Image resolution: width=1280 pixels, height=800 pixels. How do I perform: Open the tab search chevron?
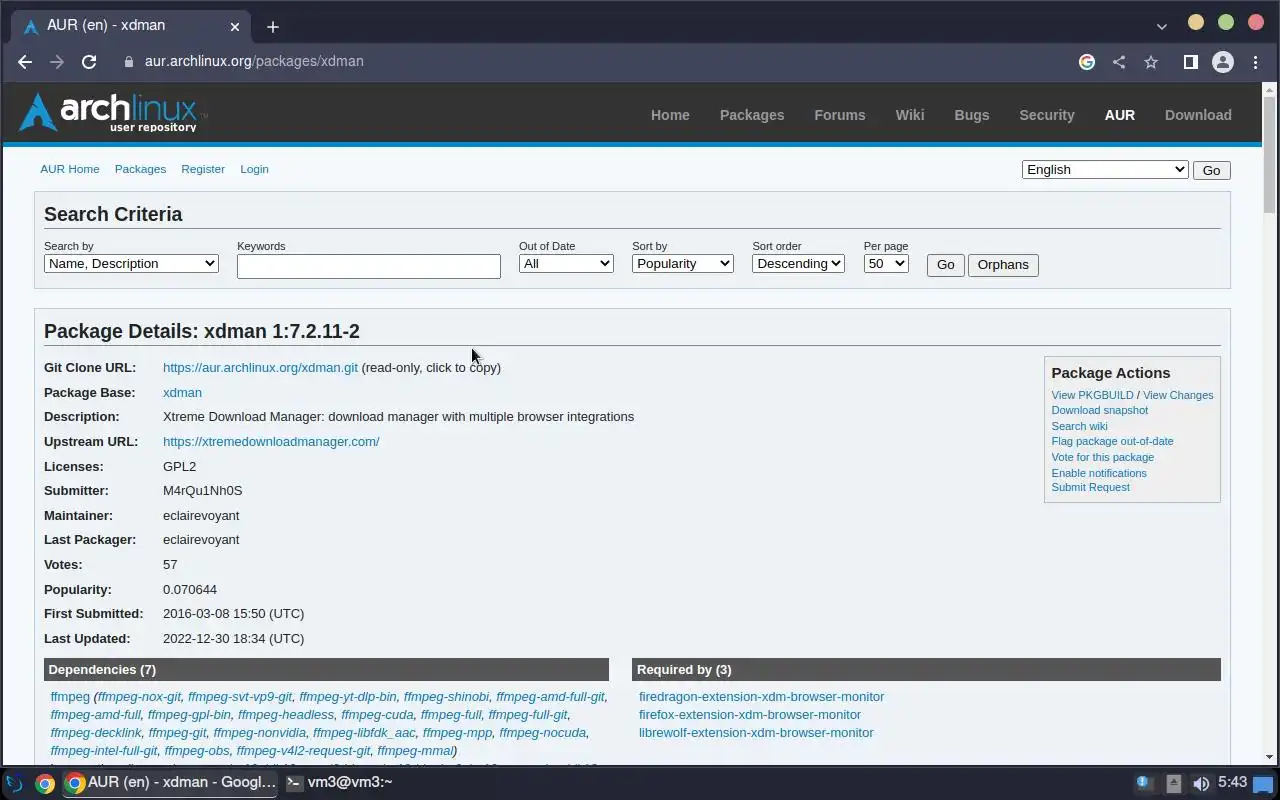tap(1161, 26)
